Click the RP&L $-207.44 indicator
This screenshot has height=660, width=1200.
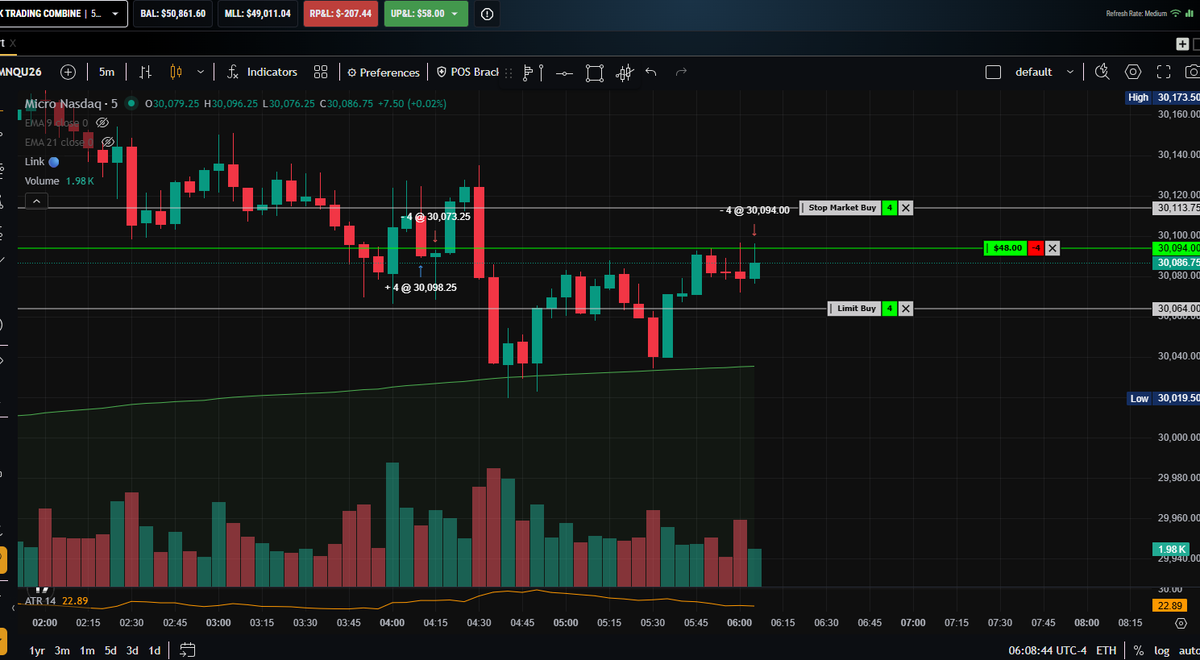339,14
